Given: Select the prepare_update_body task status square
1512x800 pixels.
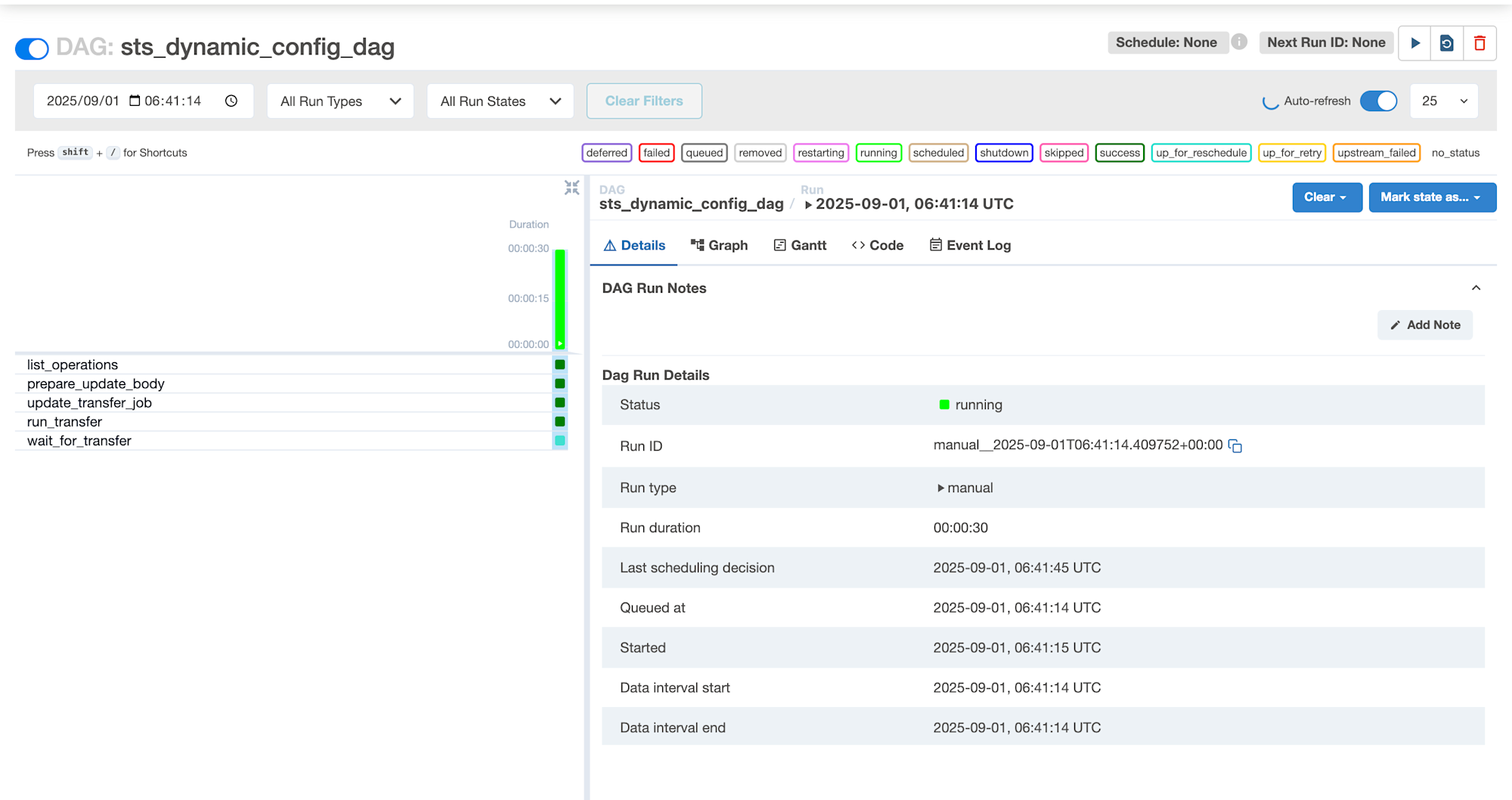Looking at the screenshot, I should 560,383.
